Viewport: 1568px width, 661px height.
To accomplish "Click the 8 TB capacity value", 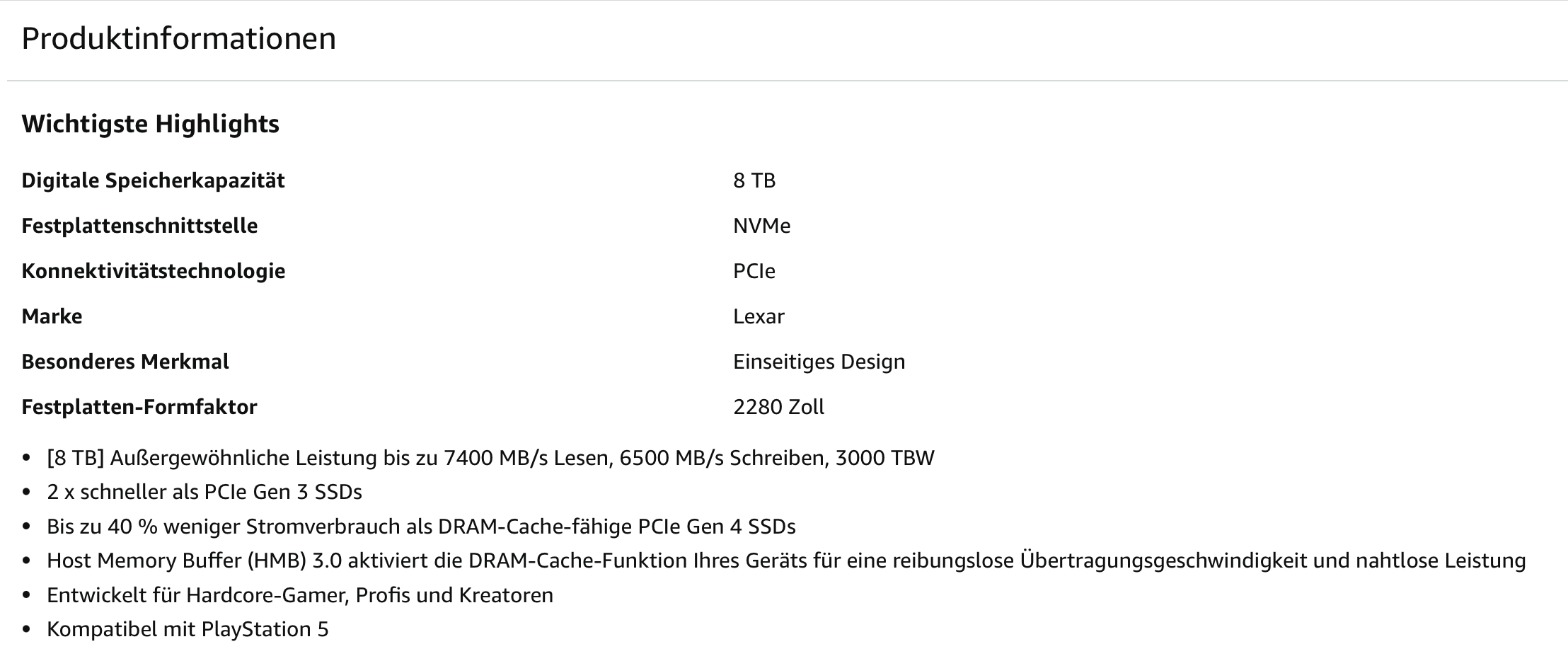I will (754, 180).
